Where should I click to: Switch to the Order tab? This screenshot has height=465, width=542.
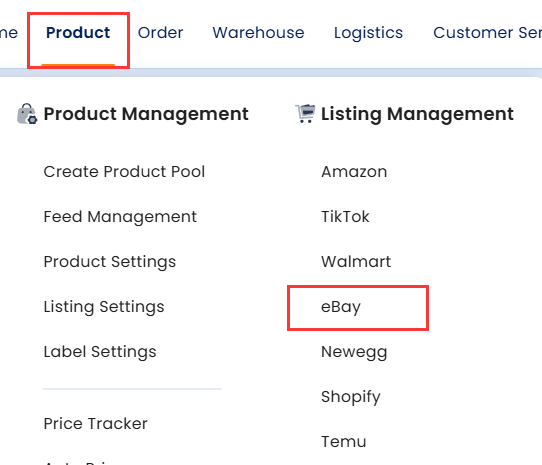160,33
